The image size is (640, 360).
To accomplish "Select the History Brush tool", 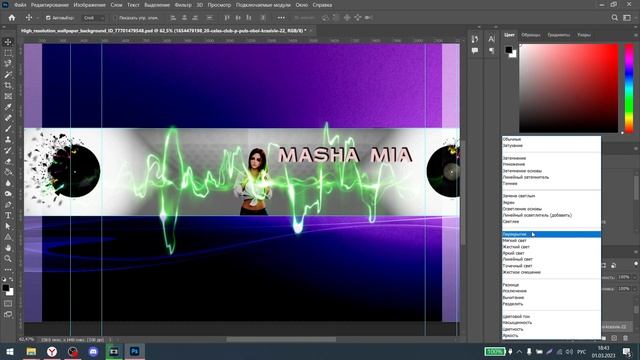I will click(8, 150).
